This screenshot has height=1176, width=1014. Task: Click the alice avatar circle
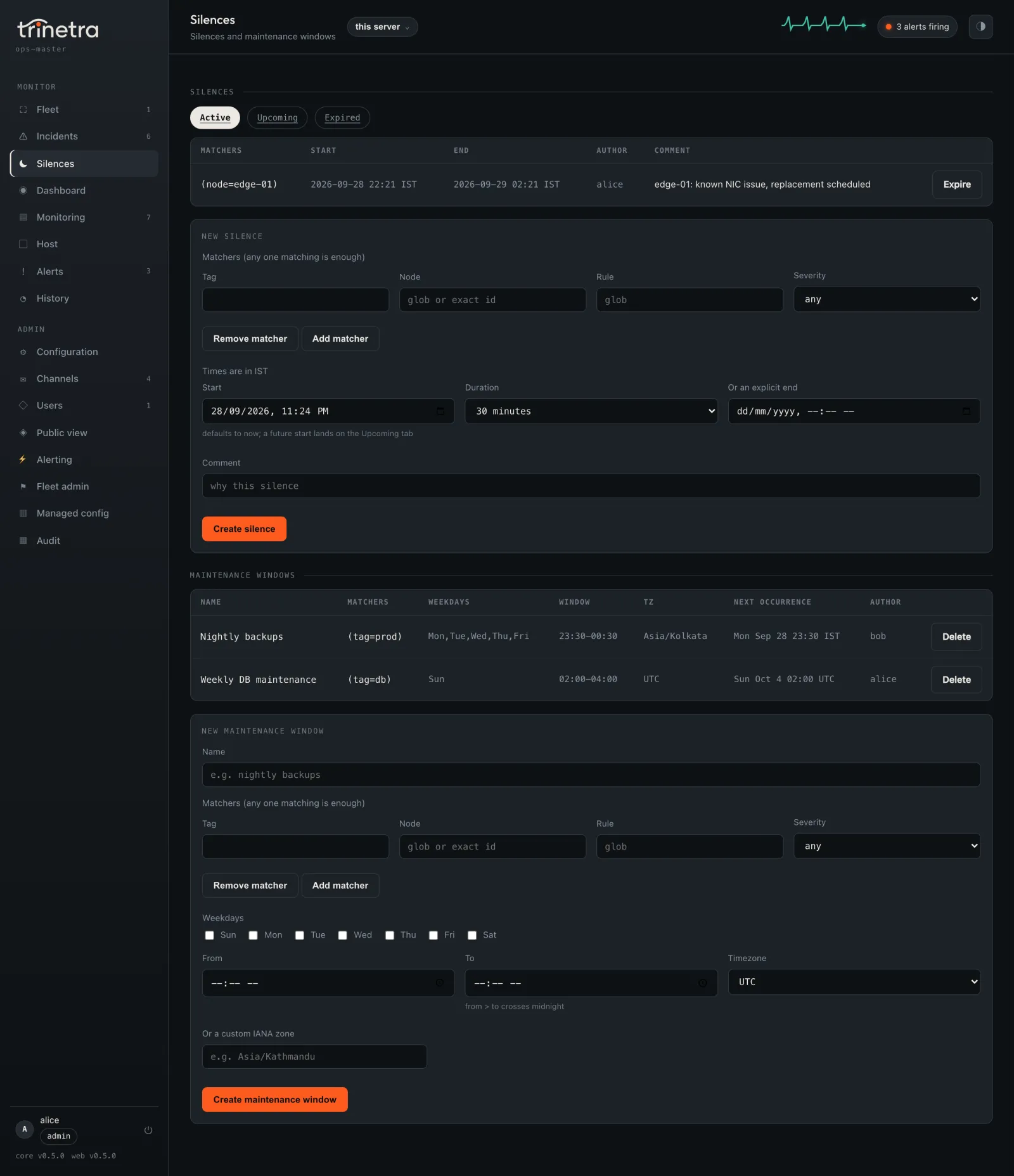click(x=25, y=1129)
